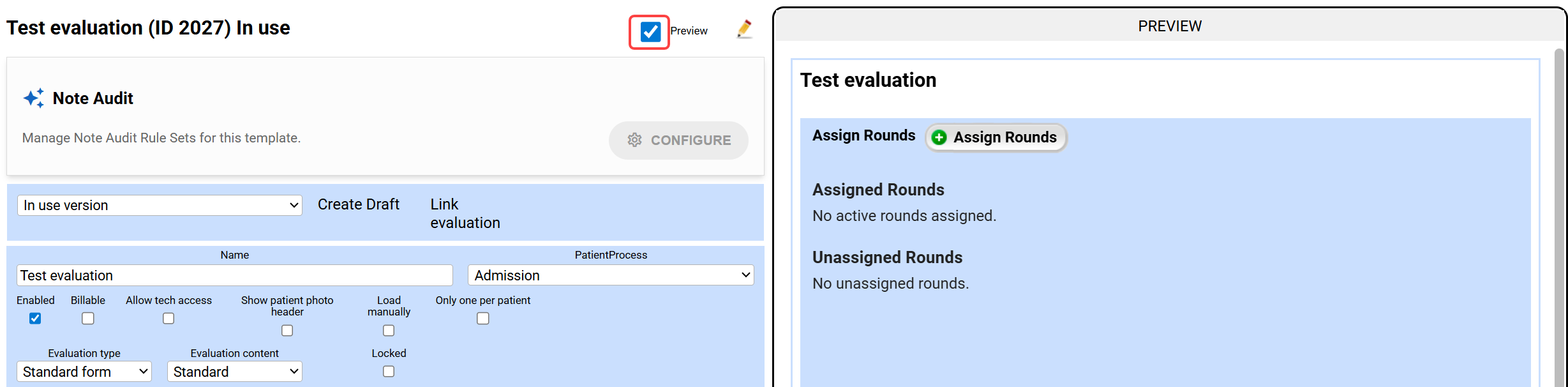
Task: Expand the PatientProcess Admission dropdown
Action: [x=611, y=275]
